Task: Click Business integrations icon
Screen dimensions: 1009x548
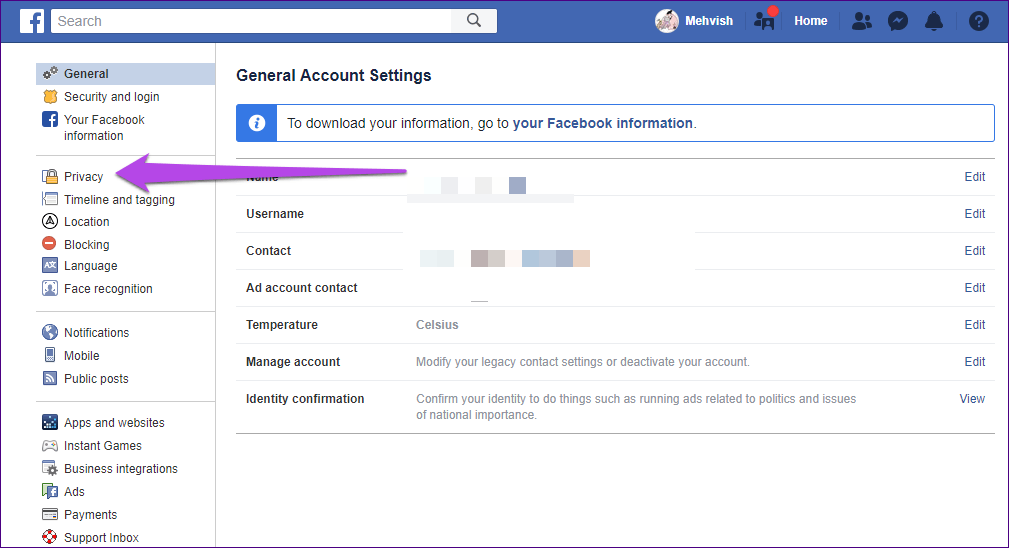Action: [x=50, y=468]
